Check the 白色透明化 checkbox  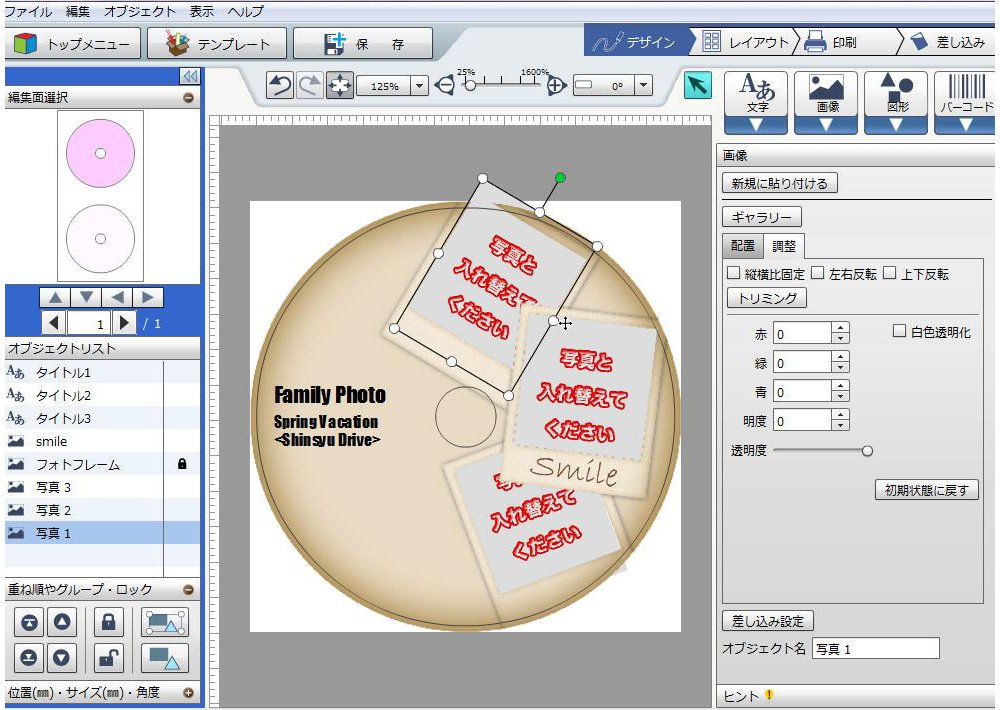point(898,331)
